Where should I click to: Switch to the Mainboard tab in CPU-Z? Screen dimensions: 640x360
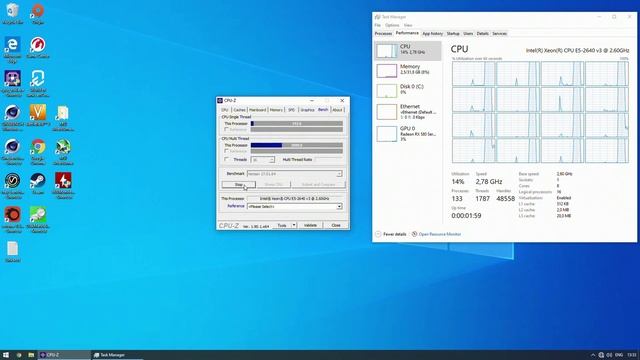pos(258,110)
